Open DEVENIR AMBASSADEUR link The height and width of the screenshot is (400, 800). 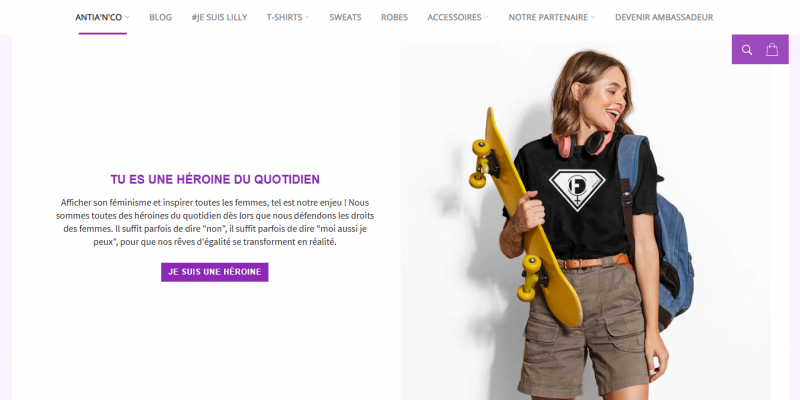(x=664, y=17)
